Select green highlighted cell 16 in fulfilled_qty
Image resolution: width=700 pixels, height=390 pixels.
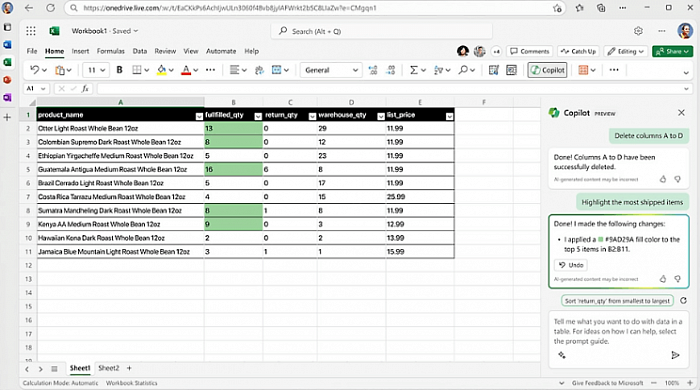coord(233,170)
